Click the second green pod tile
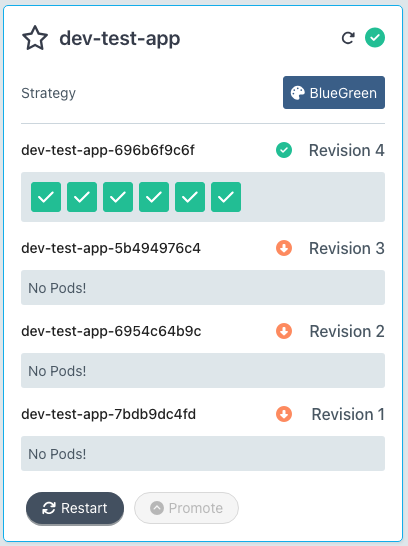The height and width of the screenshot is (546, 408). (82, 197)
